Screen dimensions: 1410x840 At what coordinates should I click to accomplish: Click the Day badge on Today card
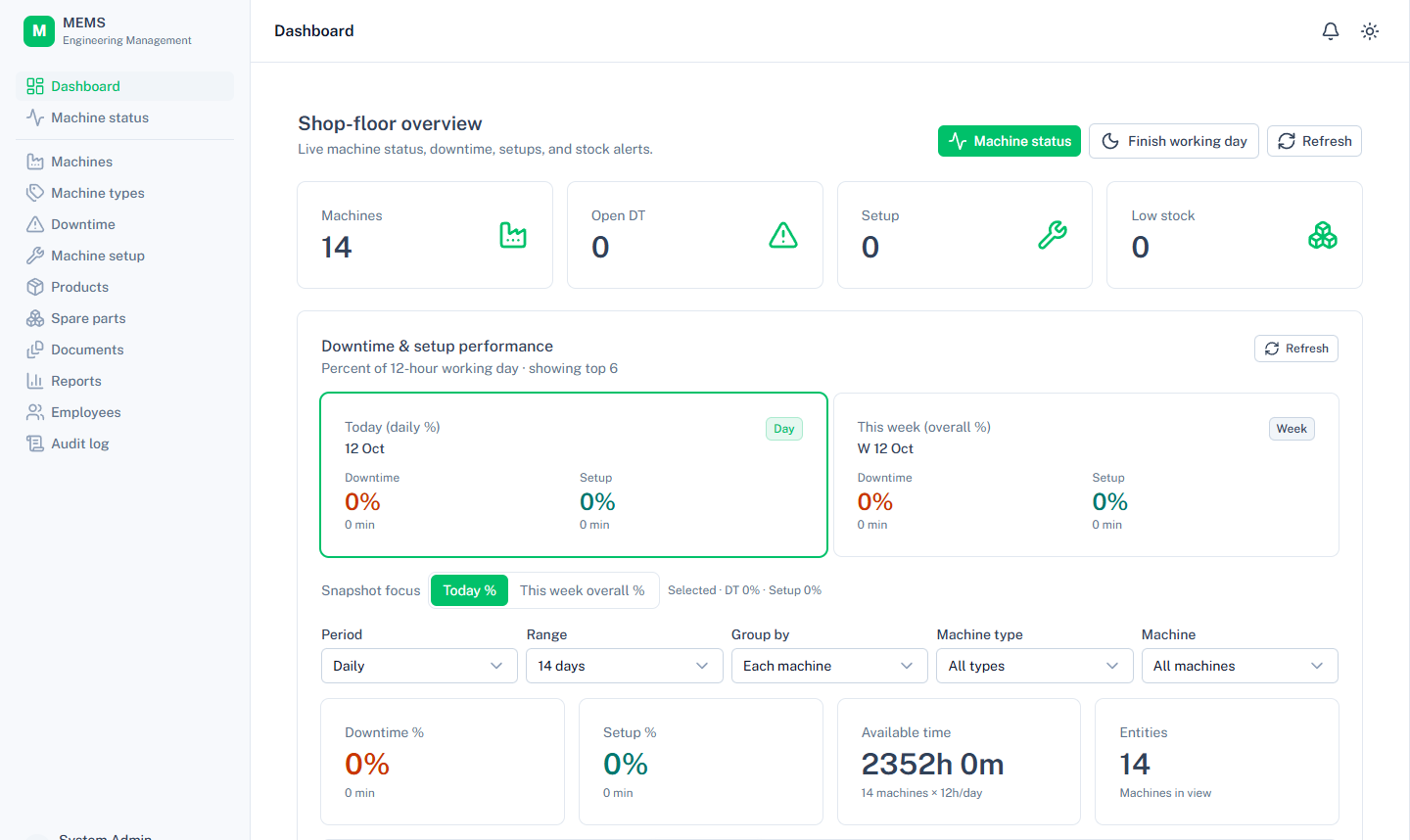coord(784,429)
